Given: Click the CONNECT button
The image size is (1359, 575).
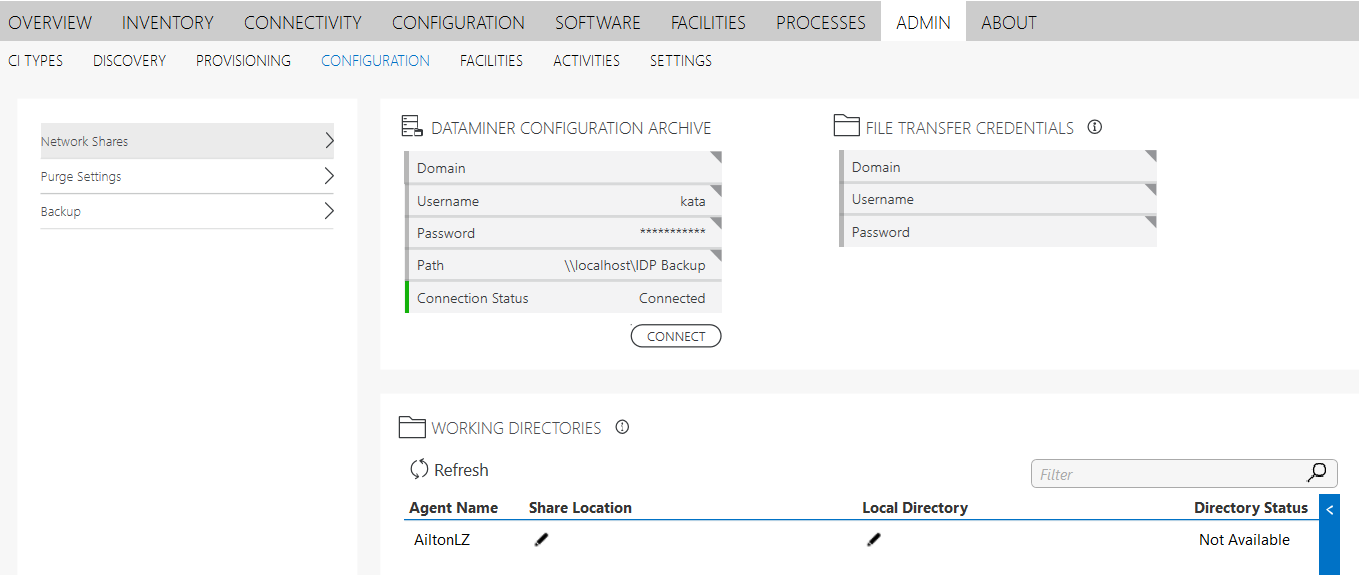Looking at the screenshot, I should (x=676, y=336).
